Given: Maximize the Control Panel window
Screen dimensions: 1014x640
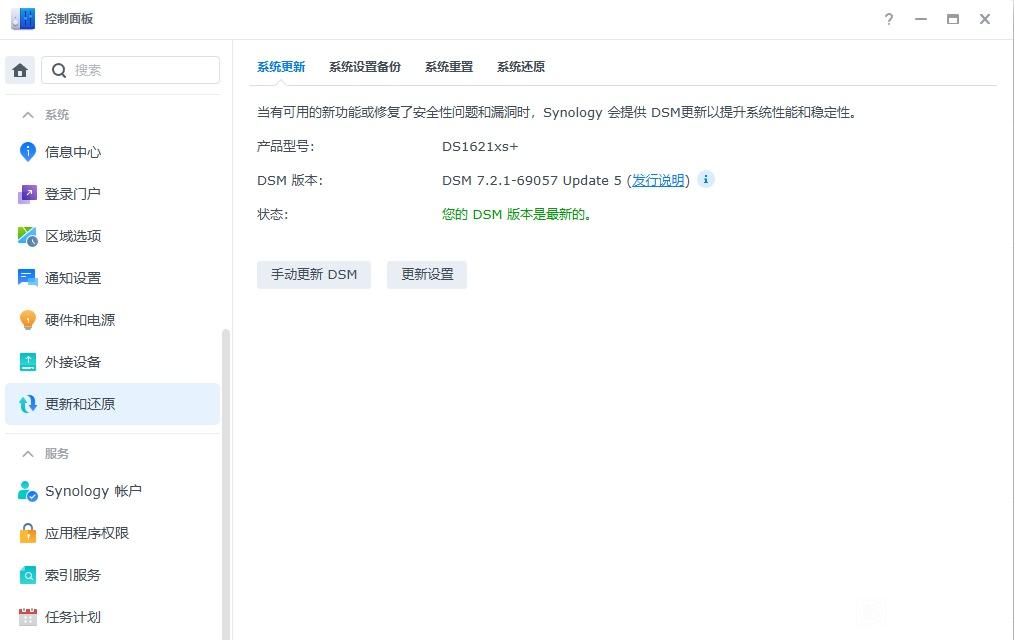Looking at the screenshot, I should (953, 19).
